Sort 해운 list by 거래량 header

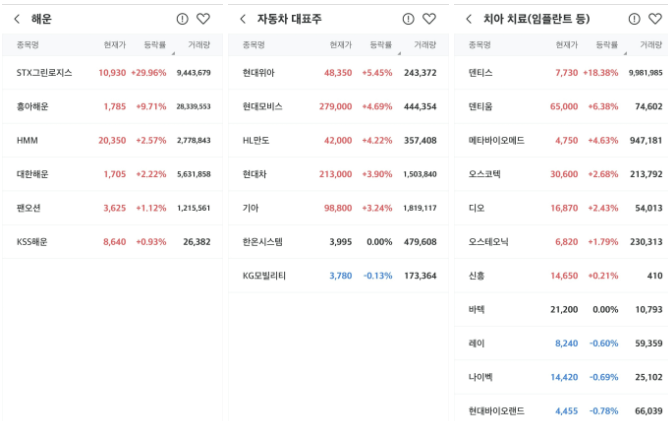(x=199, y=45)
